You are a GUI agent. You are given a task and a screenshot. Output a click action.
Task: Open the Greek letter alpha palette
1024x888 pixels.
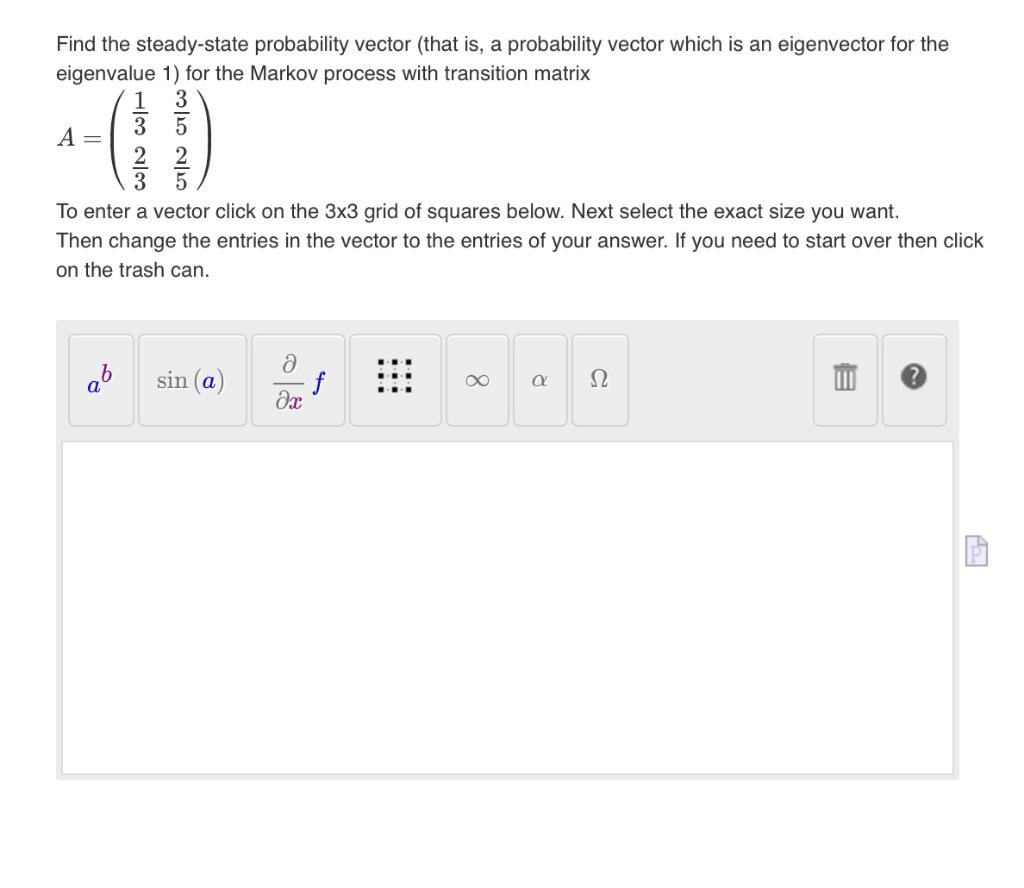tap(538, 380)
